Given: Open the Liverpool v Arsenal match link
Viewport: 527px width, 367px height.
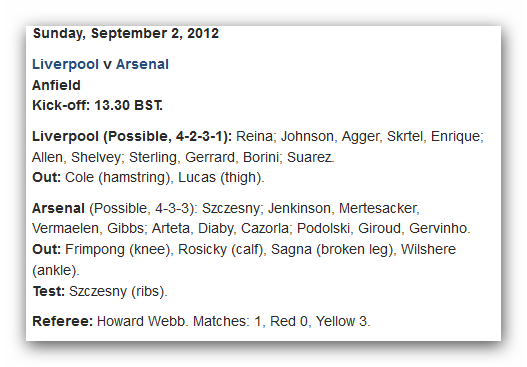Looking at the screenshot, I should pyautogui.click(x=100, y=65).
